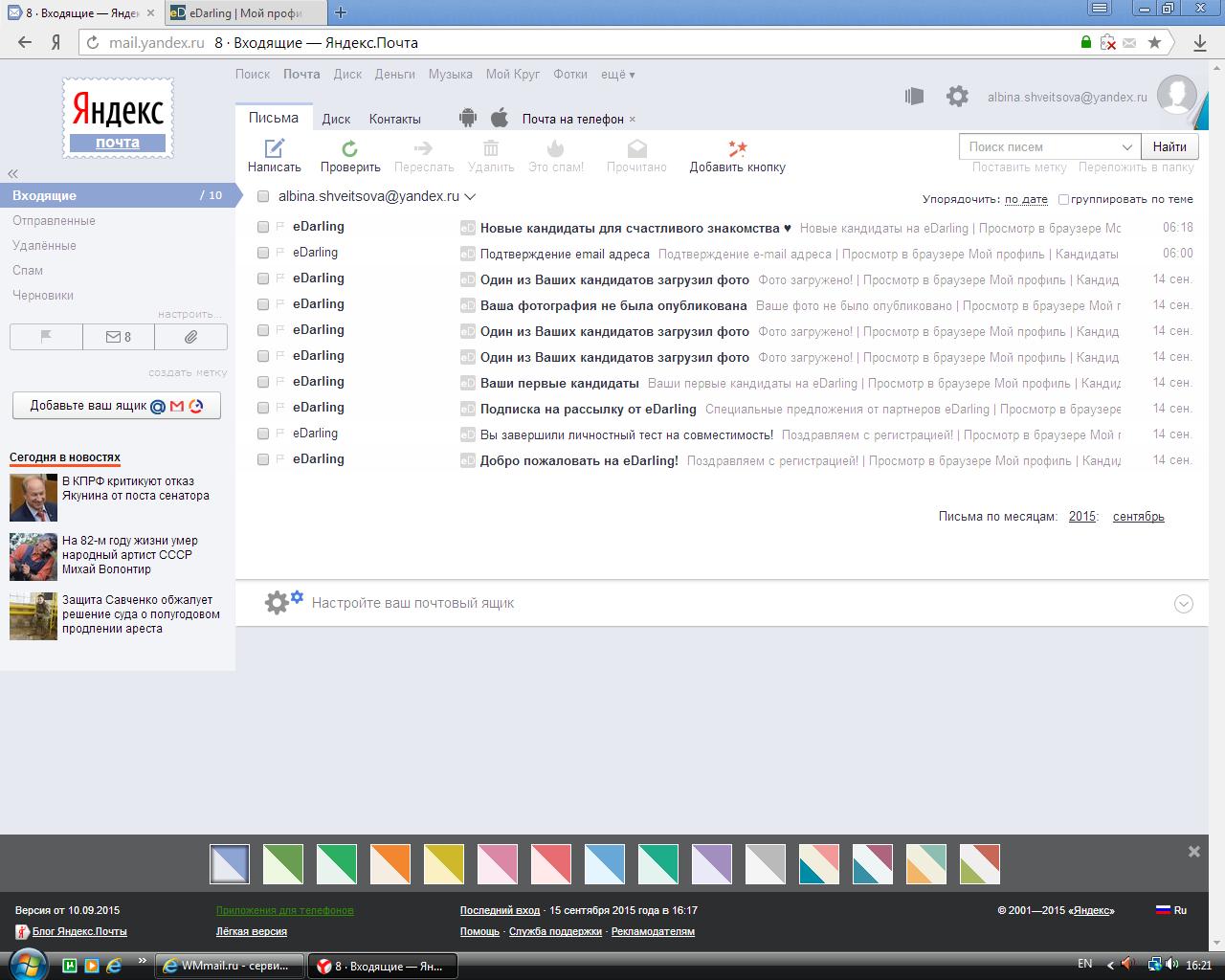Open a new browser tab with plus
This screenshot has height=980, width=1225.
pos(341,12)
